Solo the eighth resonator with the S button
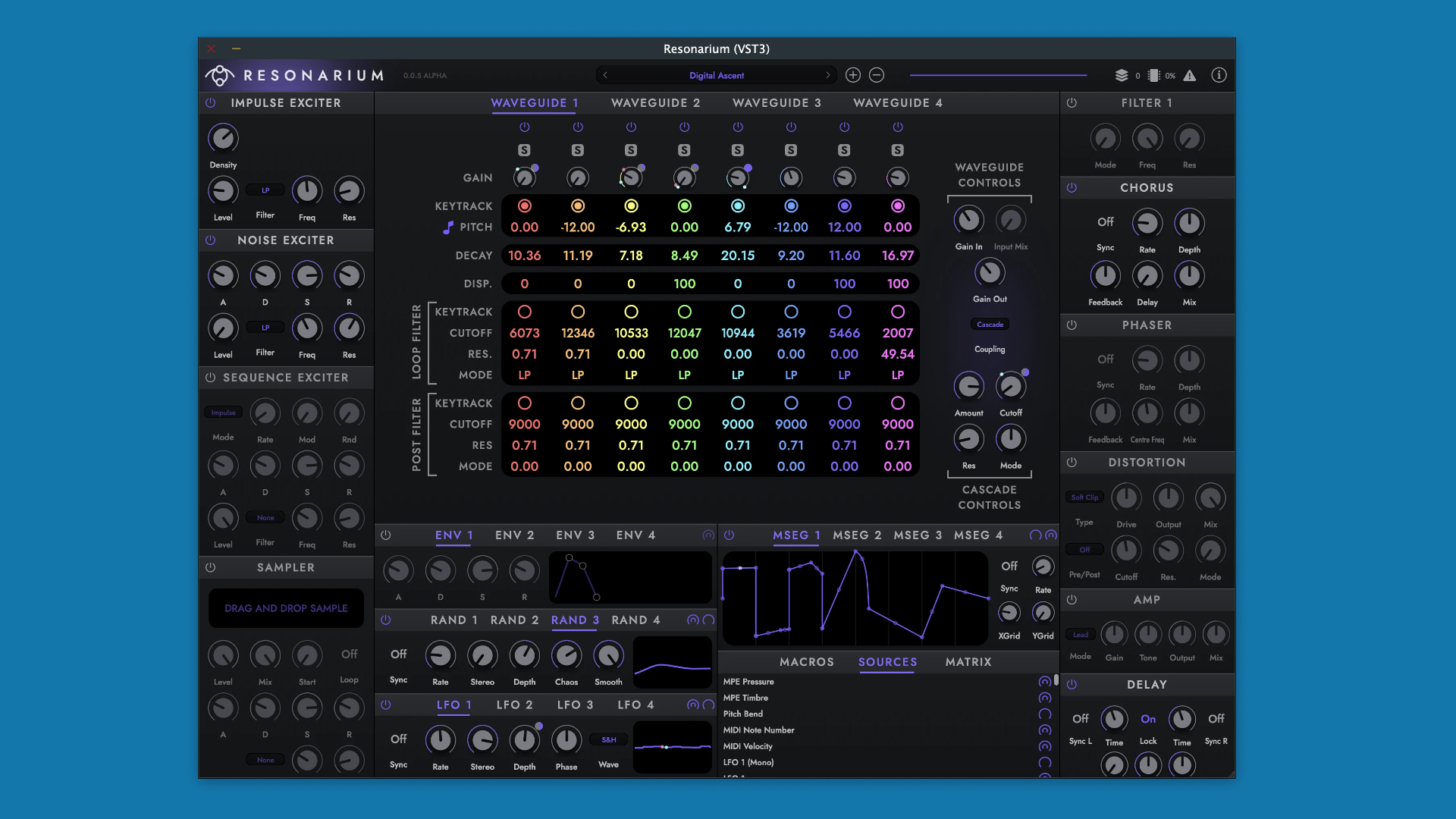Image resolution: width=1456 pixels, height=819 pixels. 898,150
